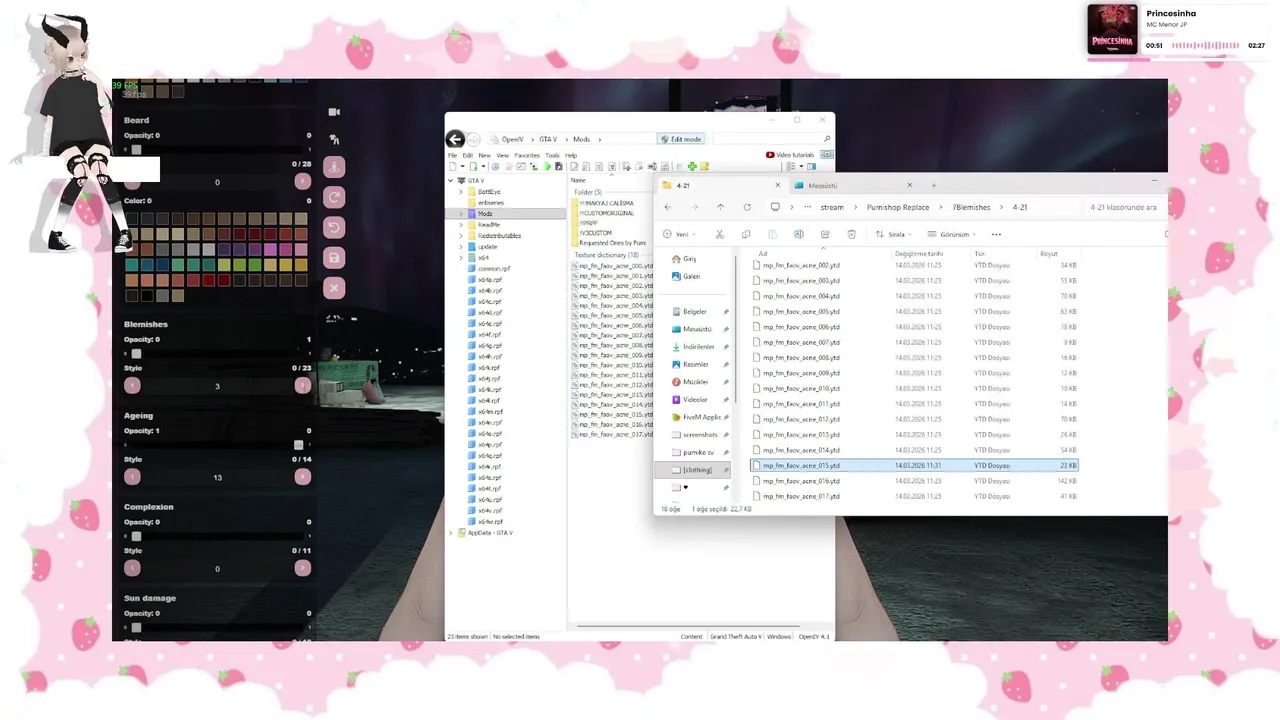Click previous Blemishes style arrow

coord(132,386)
